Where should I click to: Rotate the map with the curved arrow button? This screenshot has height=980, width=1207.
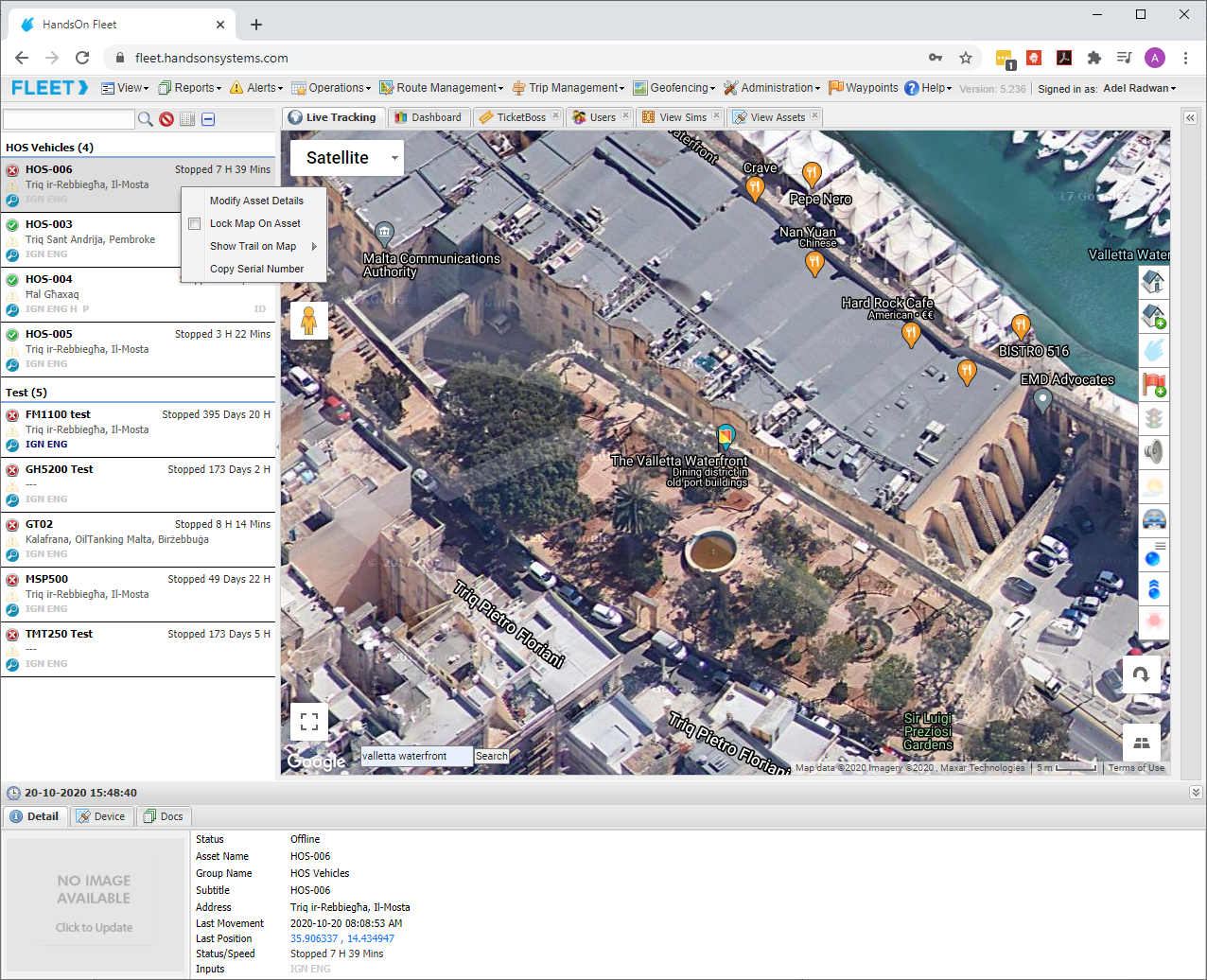tap(1142, 674)
